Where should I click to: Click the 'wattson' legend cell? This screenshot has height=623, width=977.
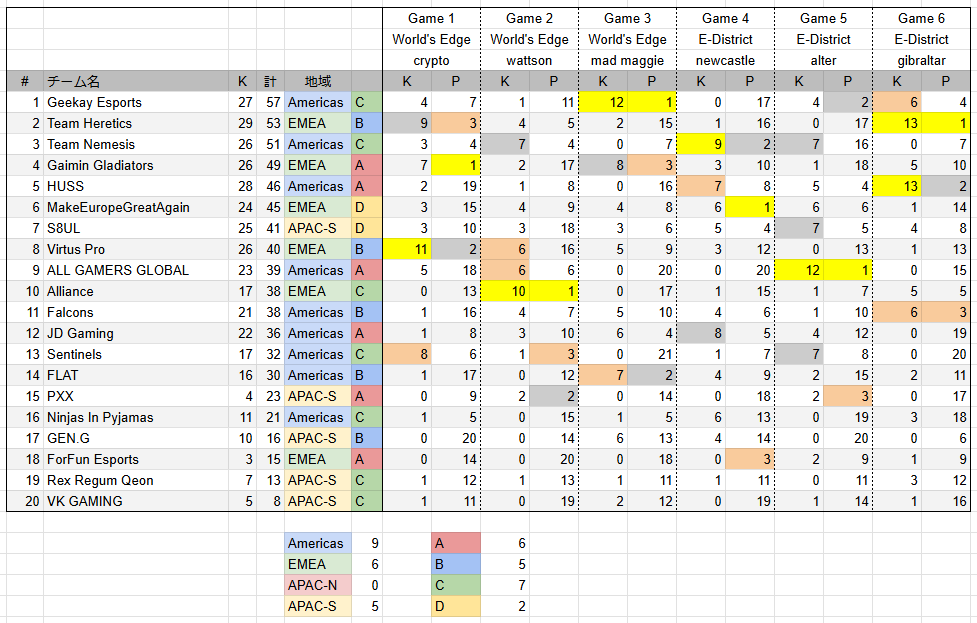coord(529,60)
